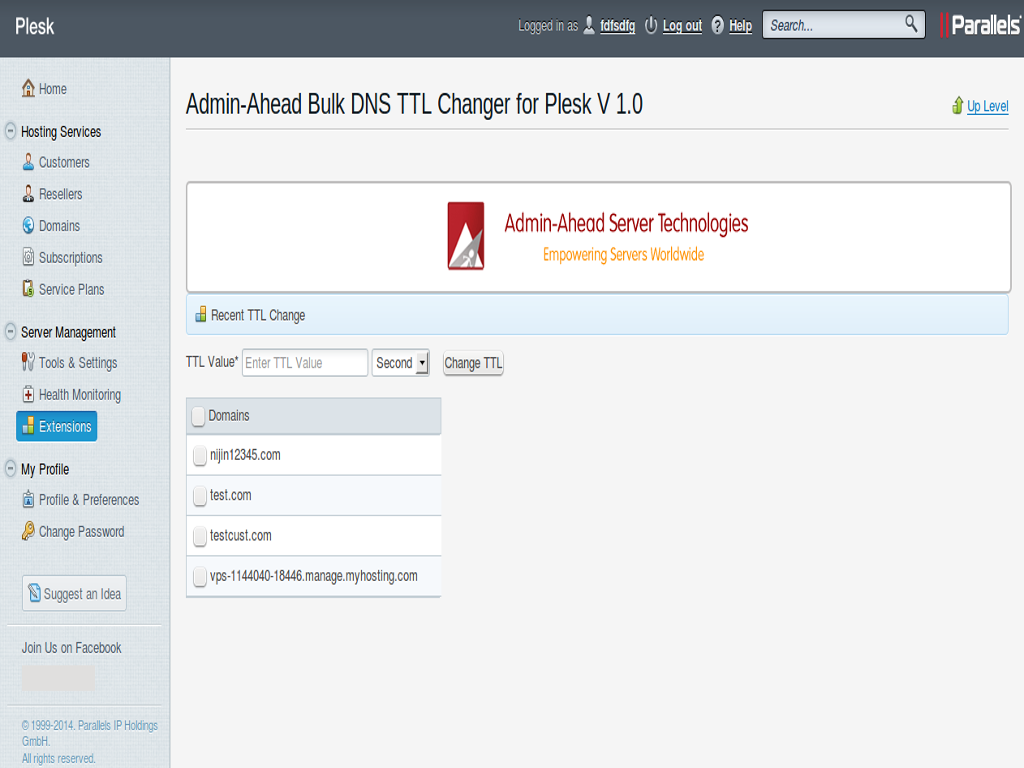Image resolution: width=1024 pixels, height=768 pixels.
Task: Open Home in the sidebar
Action: click(x=52, y=89)
